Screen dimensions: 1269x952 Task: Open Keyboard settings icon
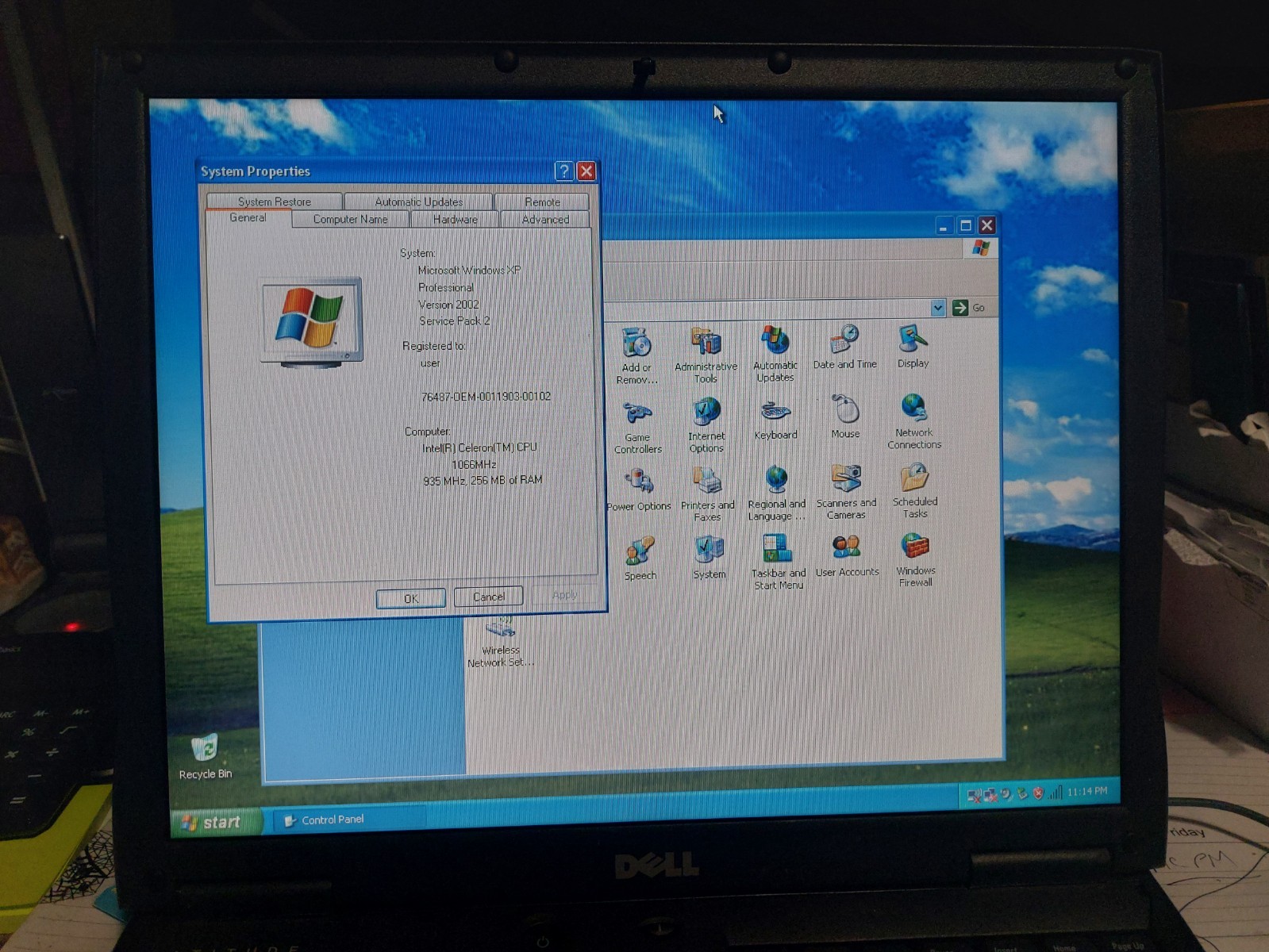[x=775, y=420]
